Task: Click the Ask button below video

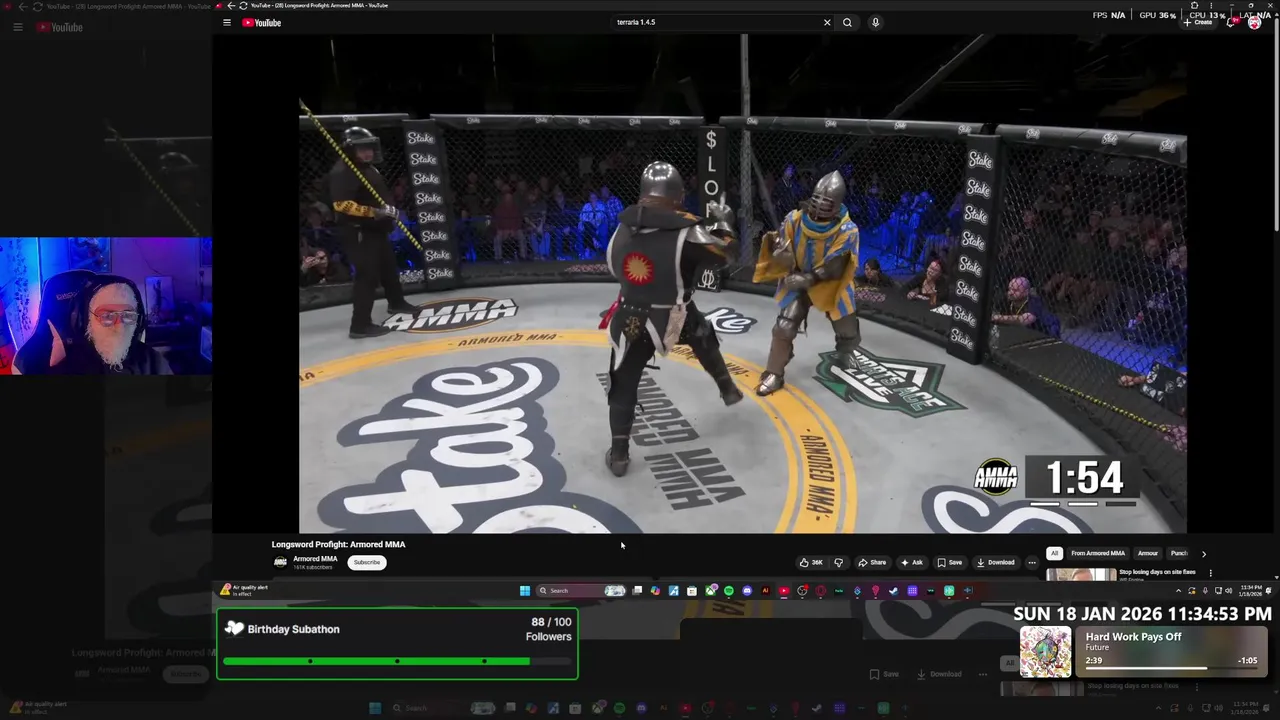Action: click(912, 562)
